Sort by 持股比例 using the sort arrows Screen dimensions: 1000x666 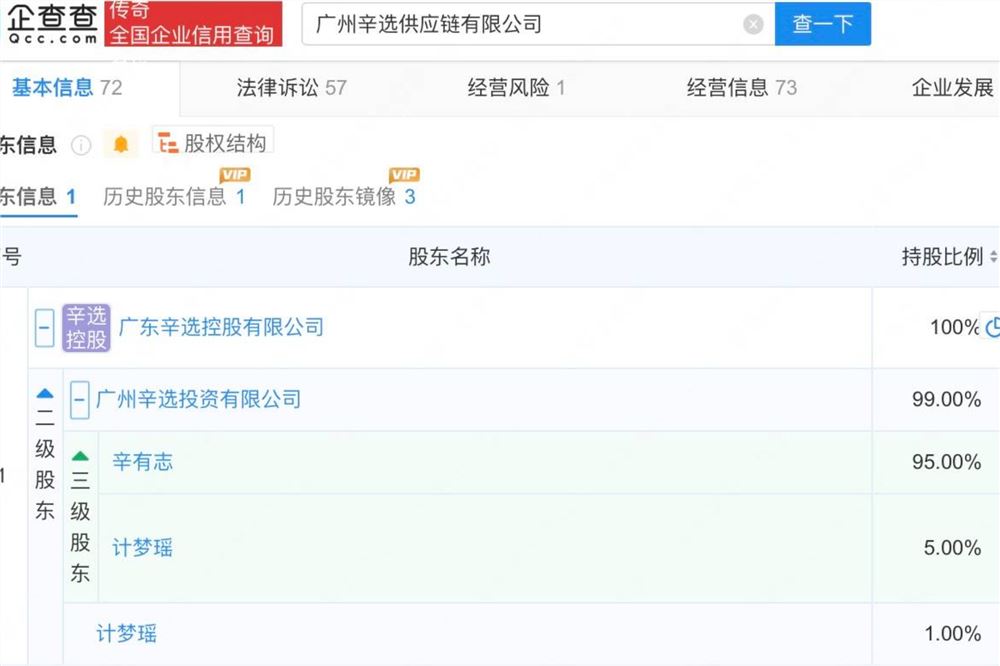click(991, 257)
